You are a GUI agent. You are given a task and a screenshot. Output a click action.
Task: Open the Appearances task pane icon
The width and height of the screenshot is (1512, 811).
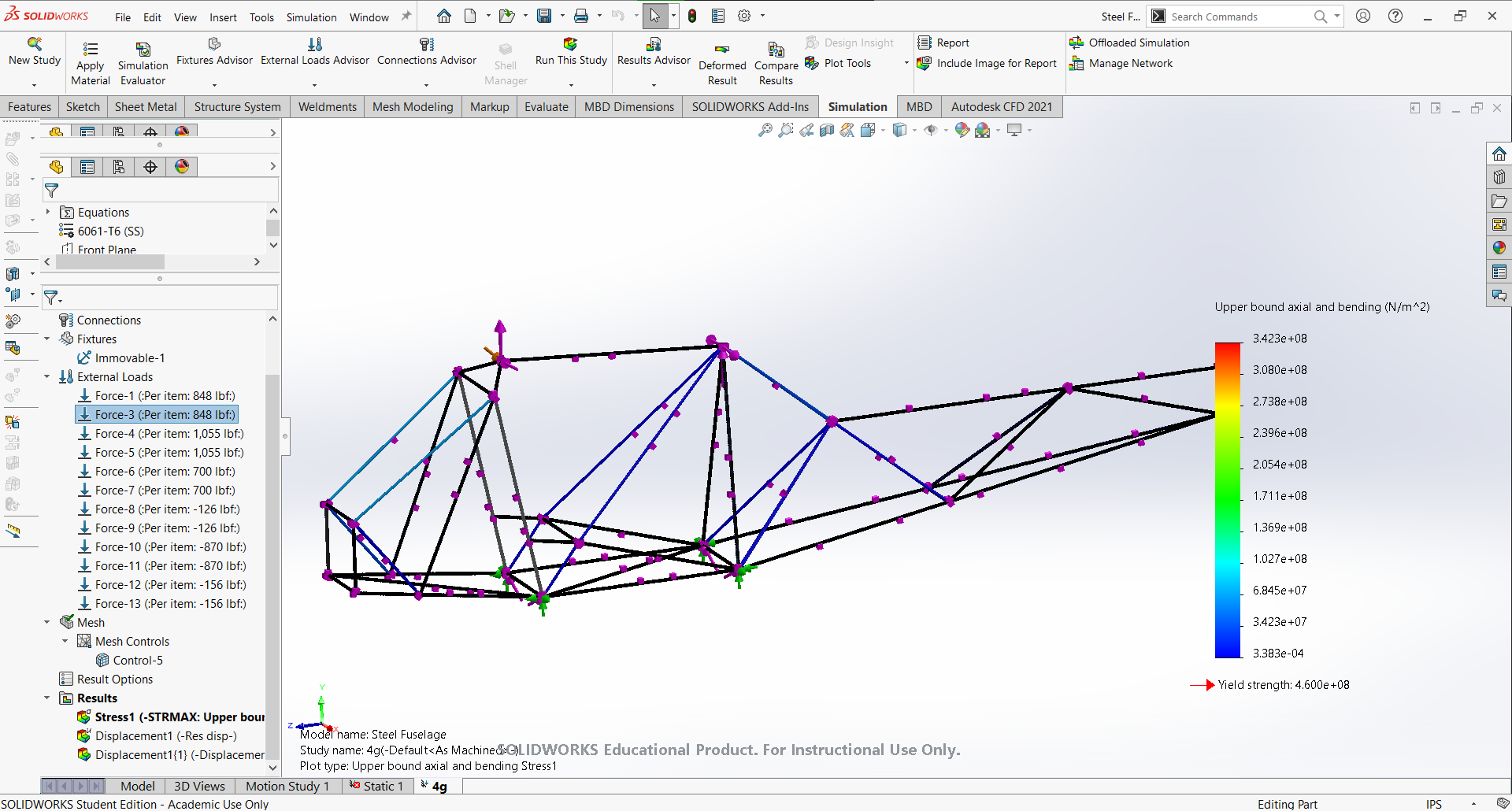point(1499,248)
